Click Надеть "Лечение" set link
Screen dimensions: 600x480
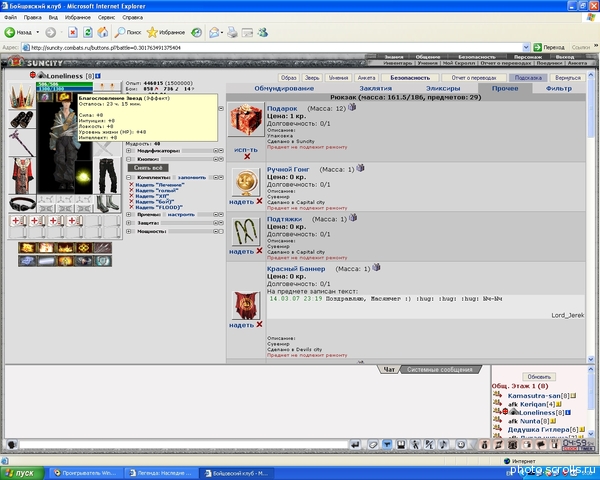160,185
